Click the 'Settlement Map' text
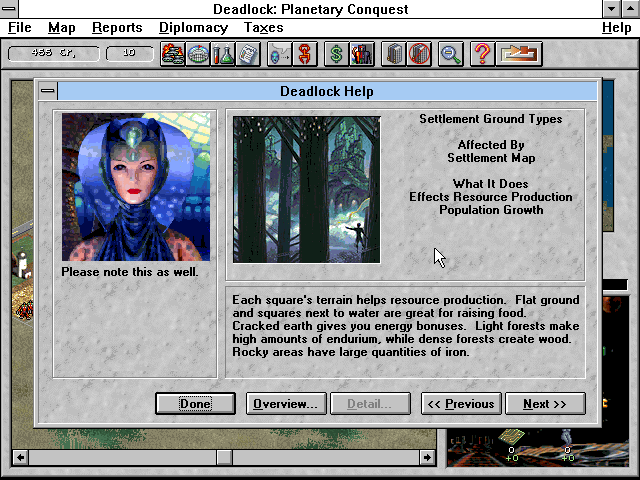 [x=491, y=158]
